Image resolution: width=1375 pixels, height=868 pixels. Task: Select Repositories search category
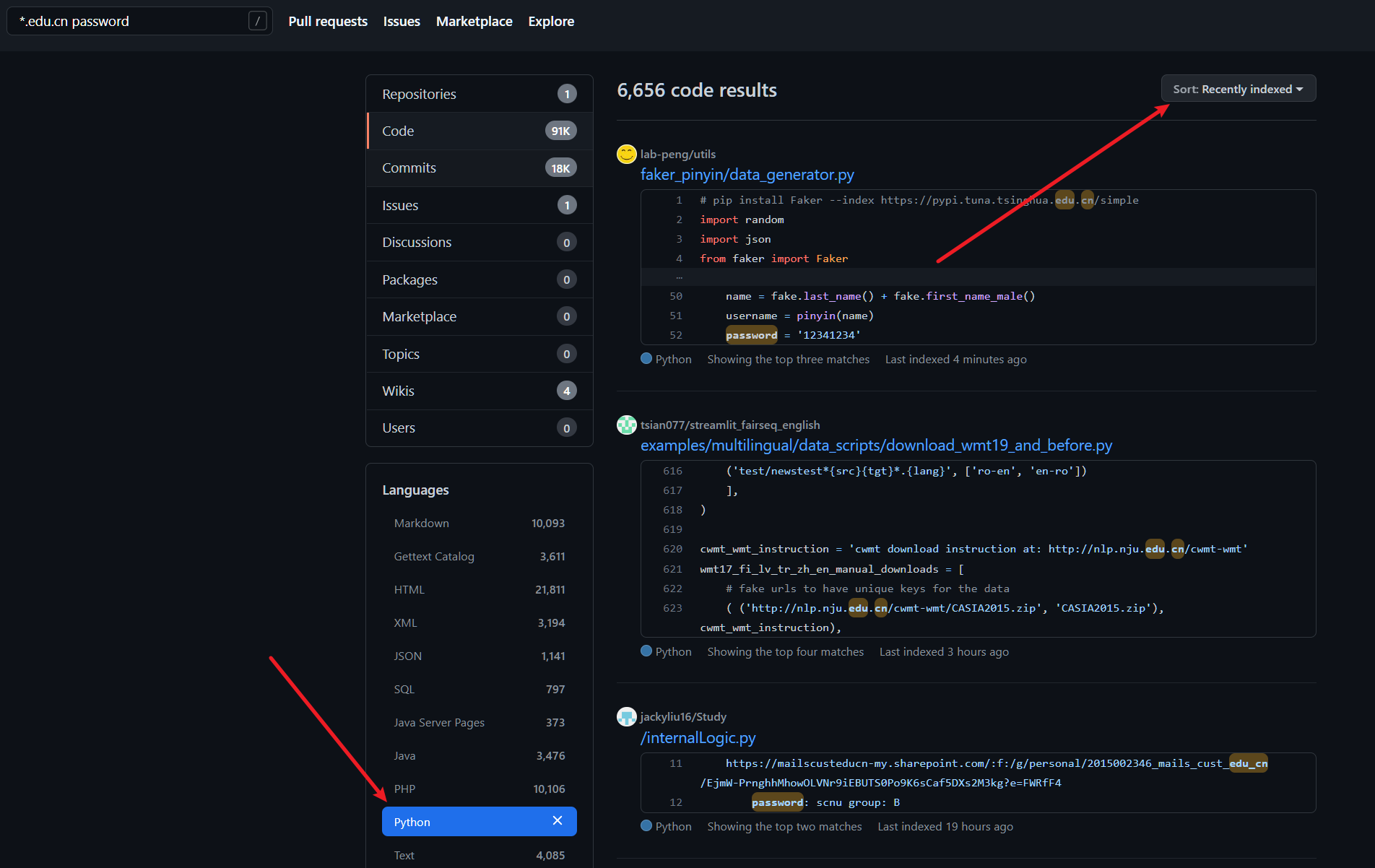point(480,94)
